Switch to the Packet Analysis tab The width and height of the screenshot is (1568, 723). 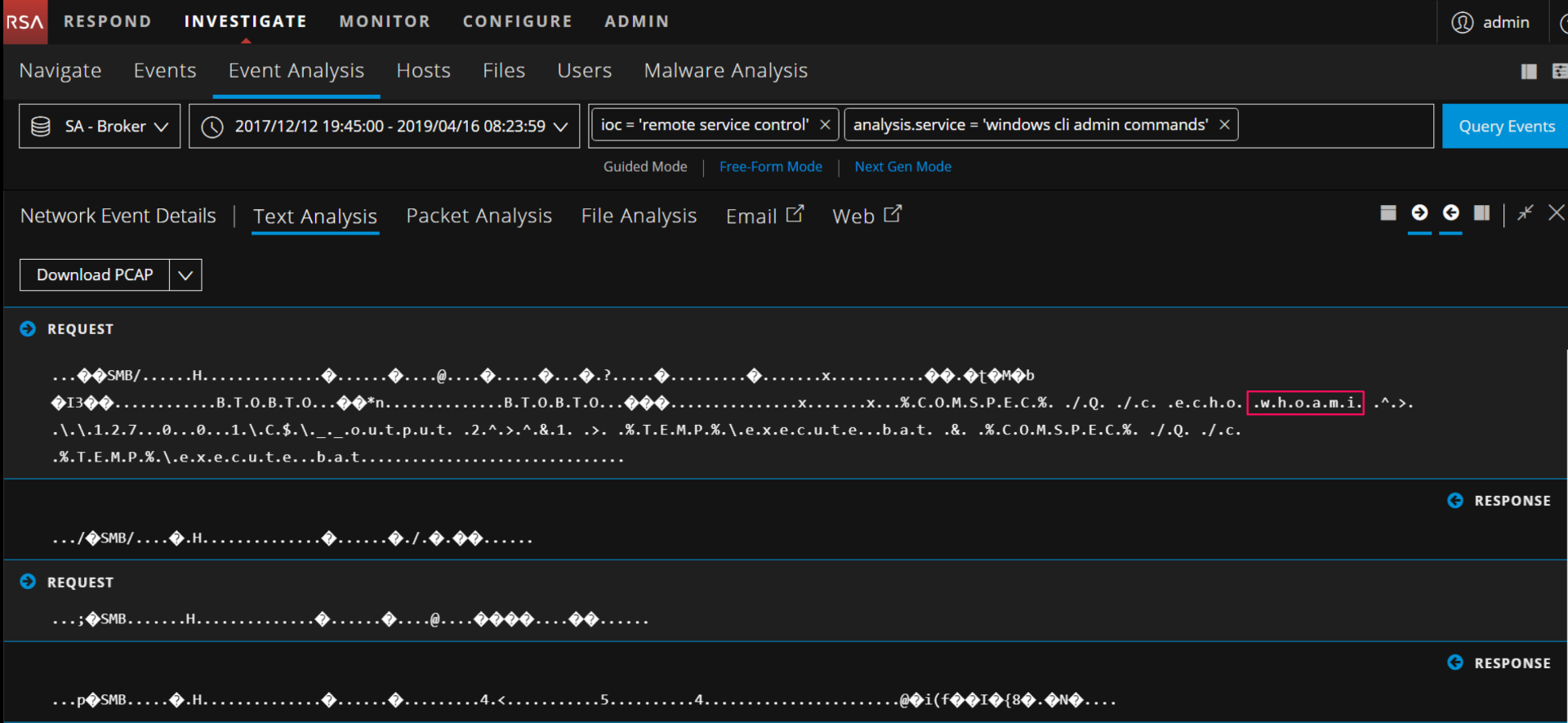click(479, 216)
